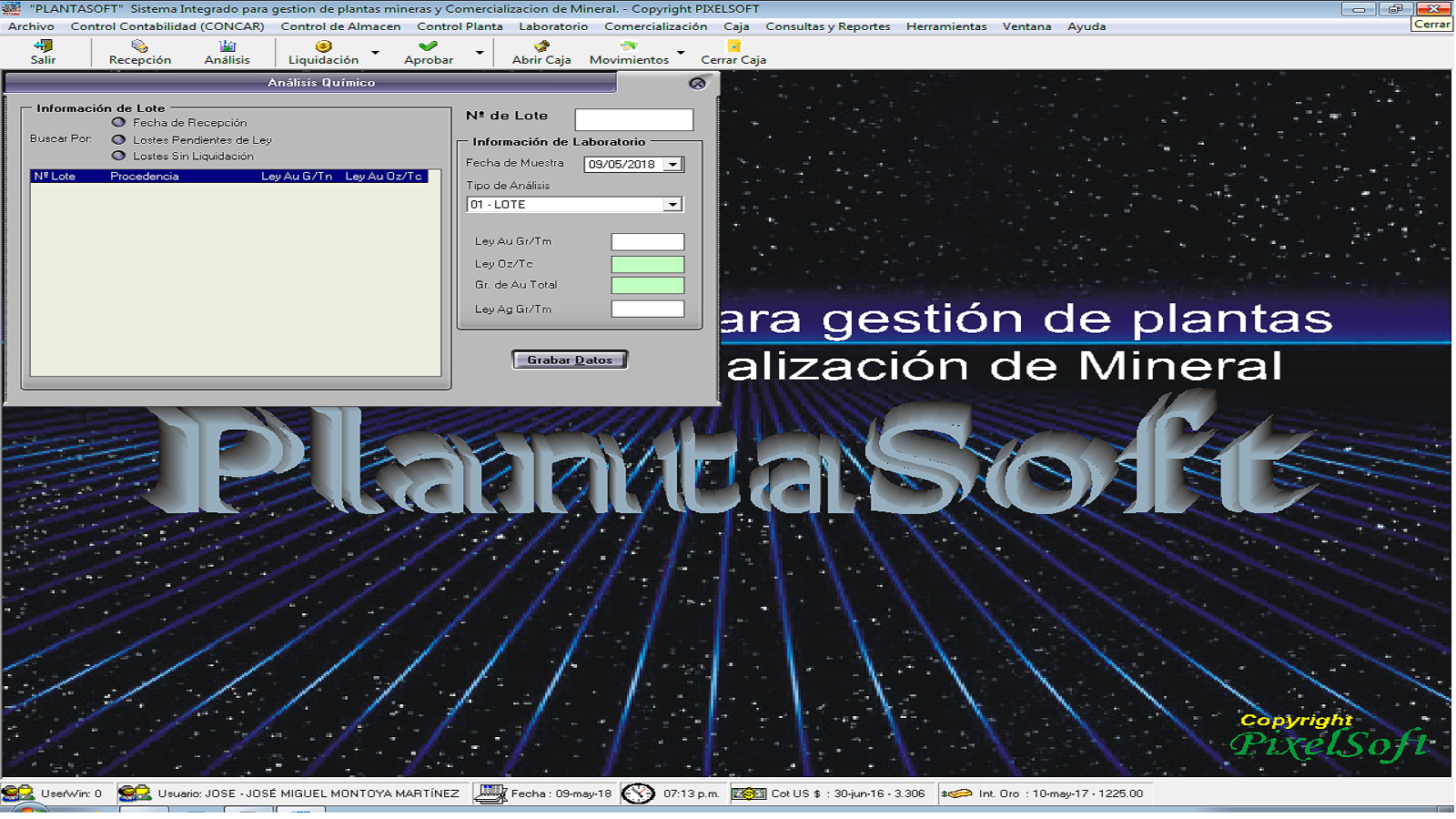This screenshot has height=819, width=1456.
Task: Open the Liquidación toolbar icon
Action: pyautogui.click(x=323, y=46)
